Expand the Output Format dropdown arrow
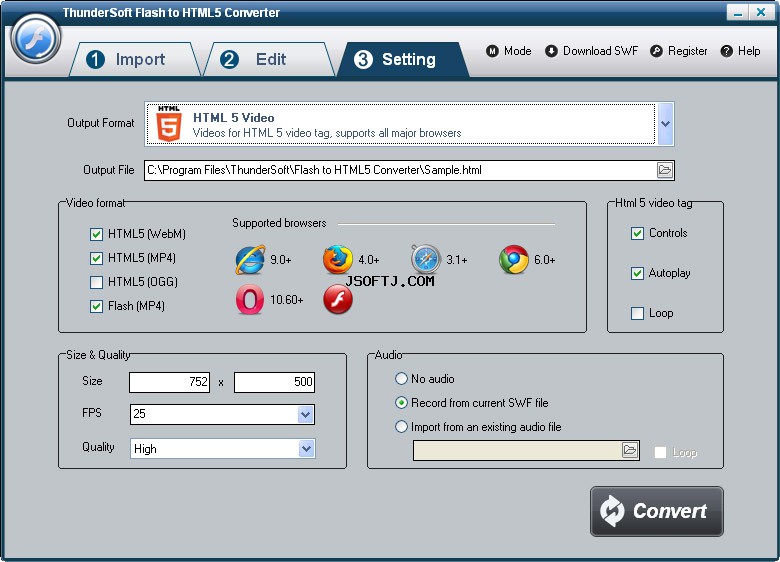 pos(666,124)
